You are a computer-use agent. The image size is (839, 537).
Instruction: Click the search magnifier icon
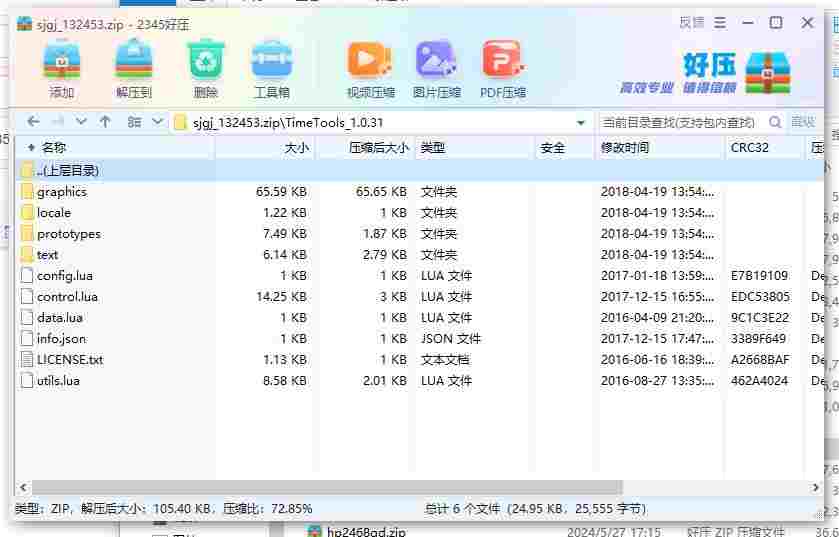pyautogui.click(x=775, y=122)
